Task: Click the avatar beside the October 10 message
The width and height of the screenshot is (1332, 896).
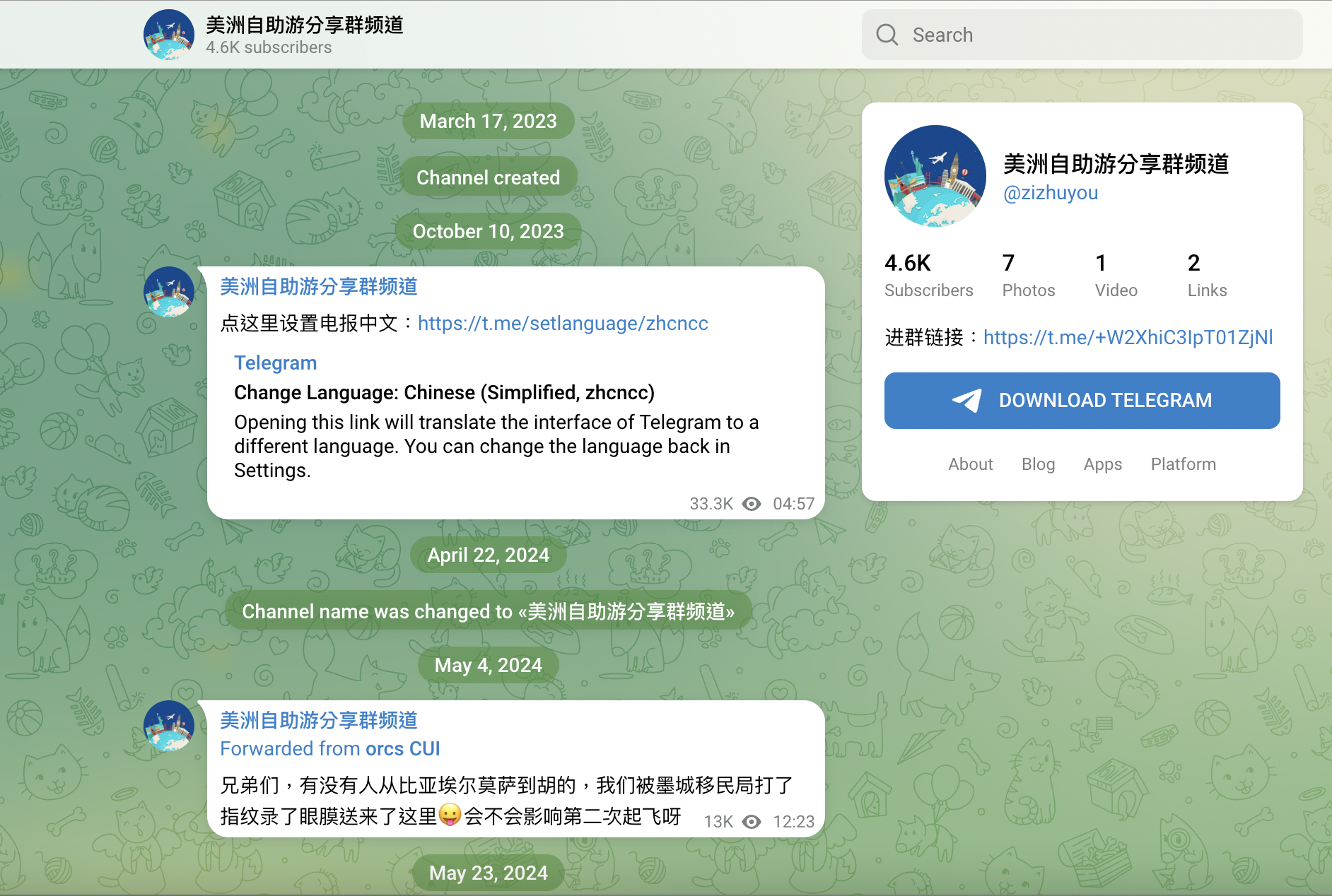Action: point(168,292)
